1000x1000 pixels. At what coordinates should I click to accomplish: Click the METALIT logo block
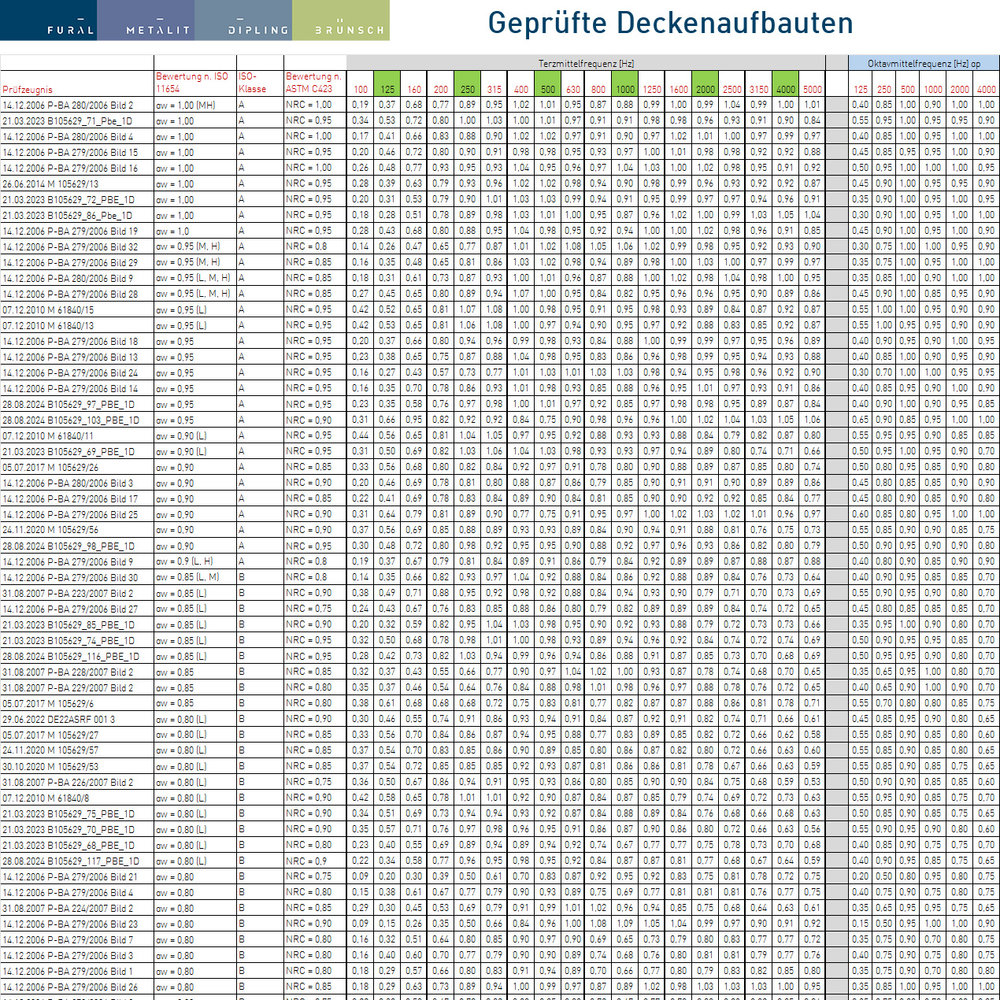click(146, 20)
